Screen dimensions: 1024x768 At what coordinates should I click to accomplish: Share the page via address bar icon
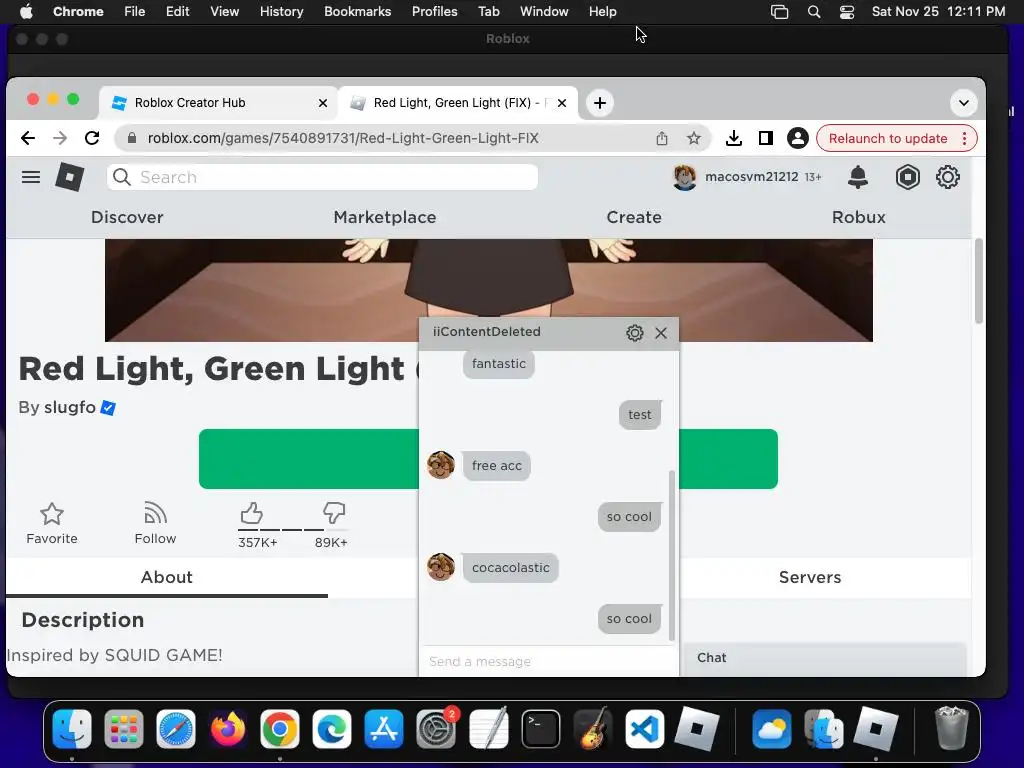(x=662, y=138)
